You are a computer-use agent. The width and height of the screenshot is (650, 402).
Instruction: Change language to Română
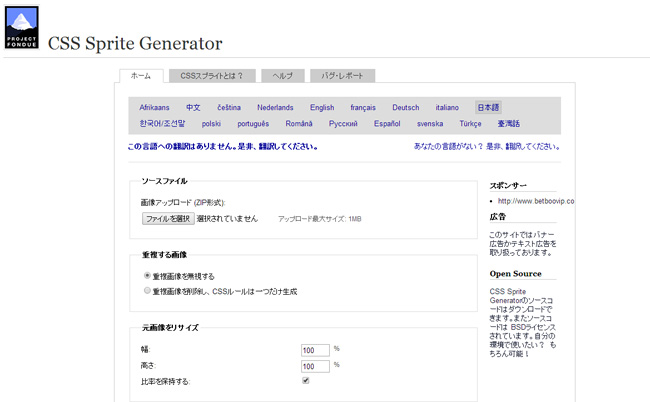[299, 124]
